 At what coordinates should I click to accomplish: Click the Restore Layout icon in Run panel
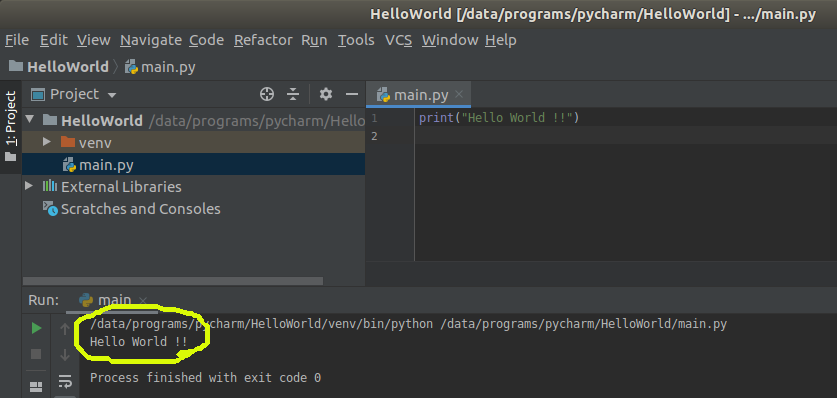click(x=36, y=387)
